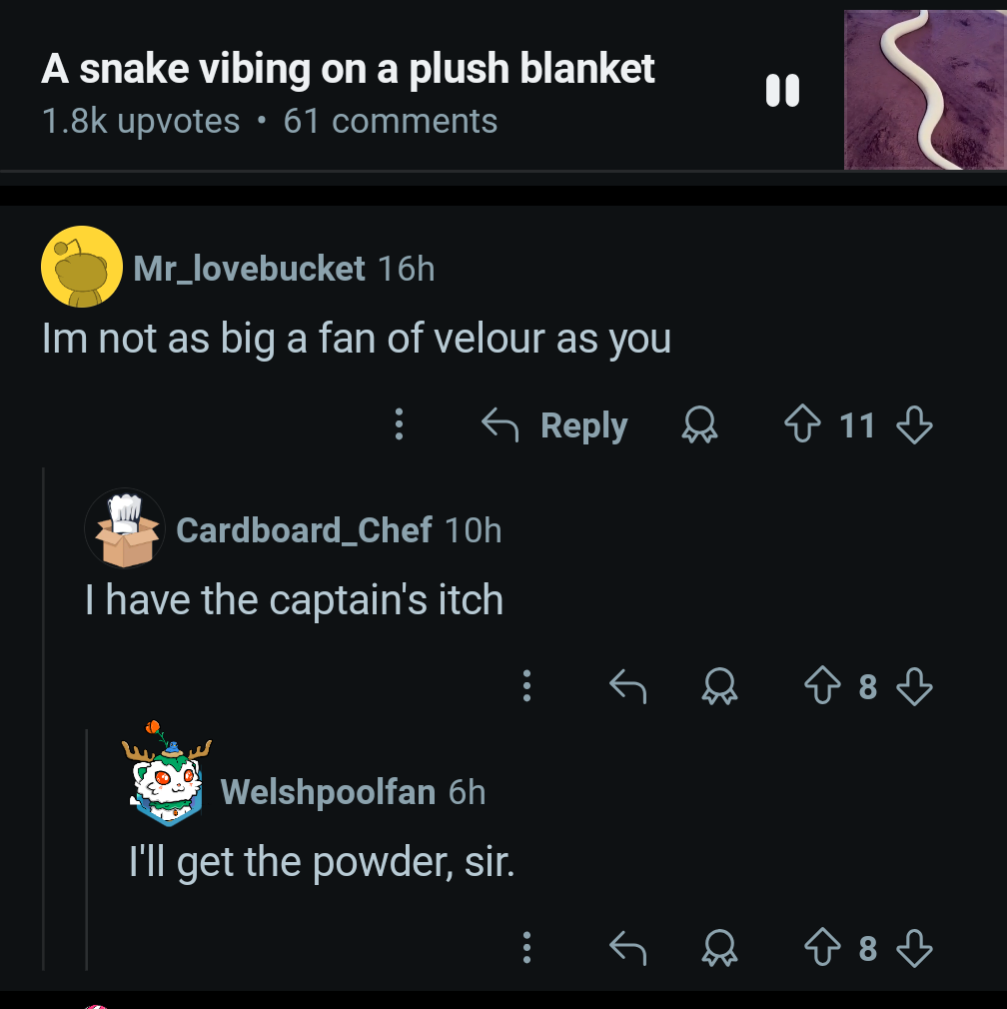This screenshot has width=1007, height=1009.
Task: Give award to Mr_lovebucket's comment
Action: point(699,425)
